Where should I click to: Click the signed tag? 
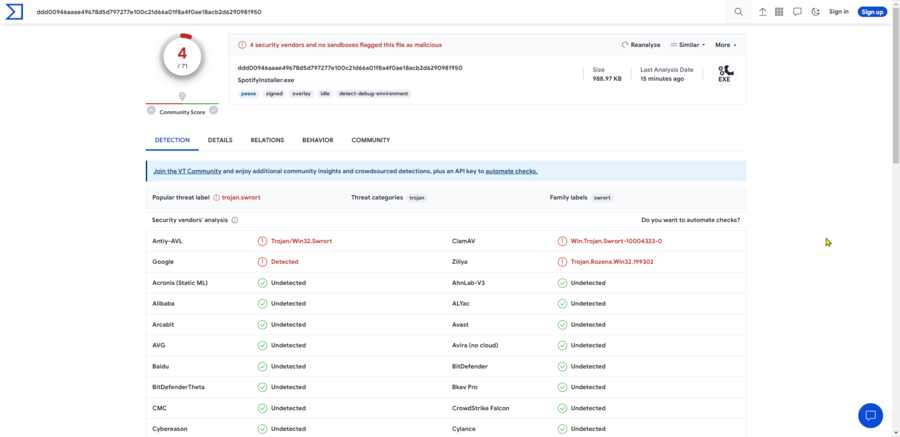point(274,93)
